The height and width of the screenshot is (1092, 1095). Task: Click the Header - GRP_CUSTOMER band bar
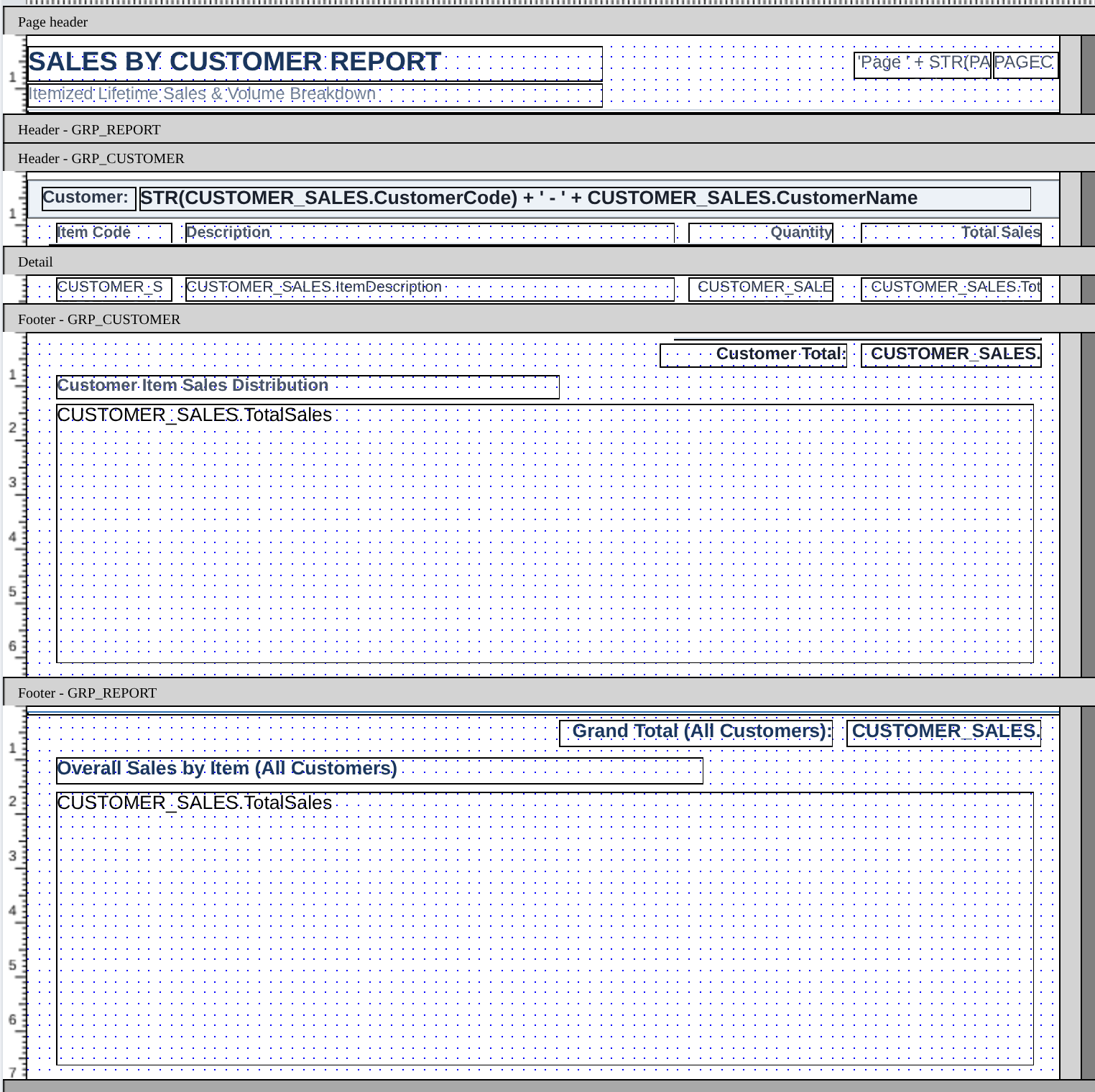click(549, 158)
